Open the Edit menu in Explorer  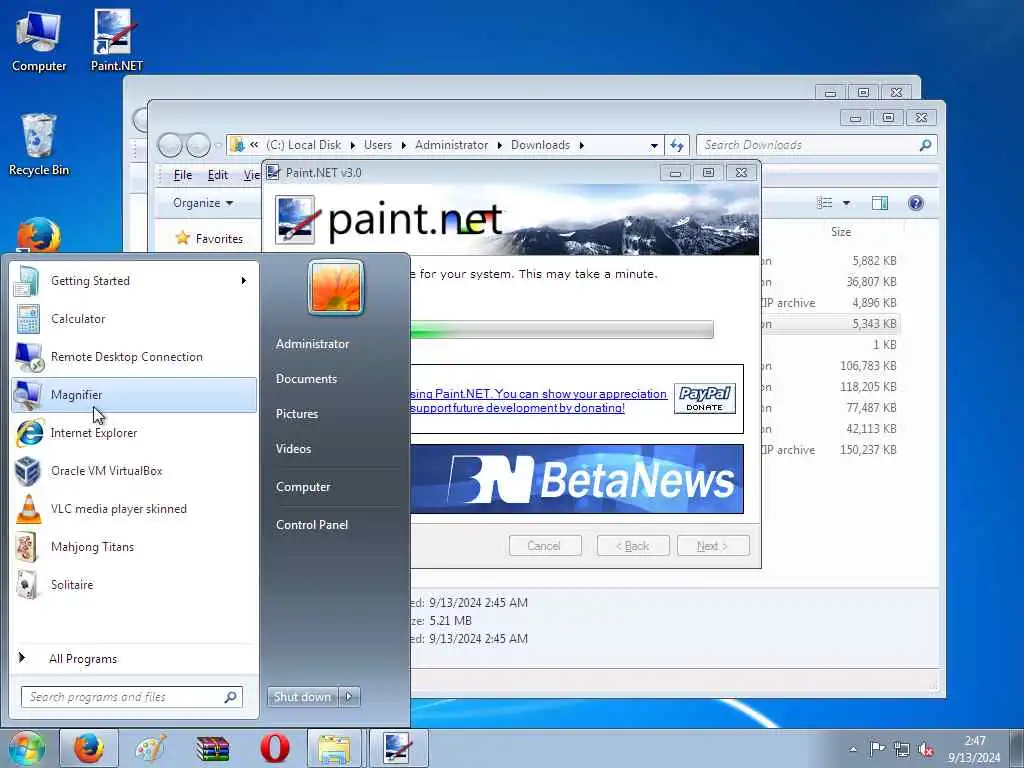click(218, 175)
